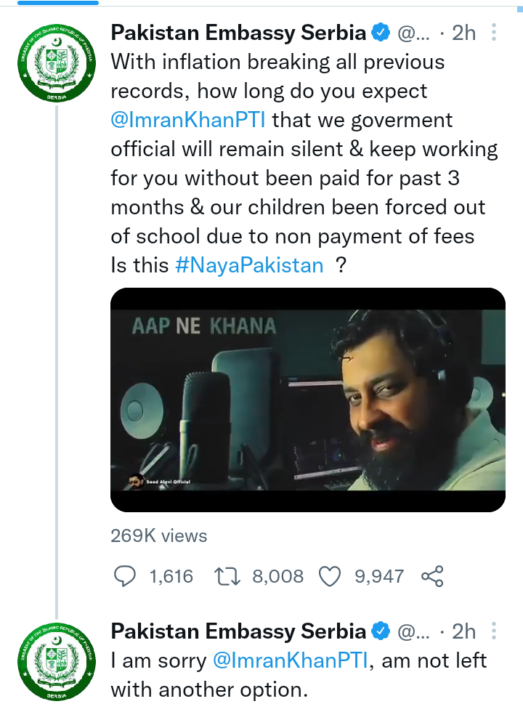Screen dimensions: 523x720
Task: Open @ImranKhanPTI mention in reply tweet
Action: (290, 661)
